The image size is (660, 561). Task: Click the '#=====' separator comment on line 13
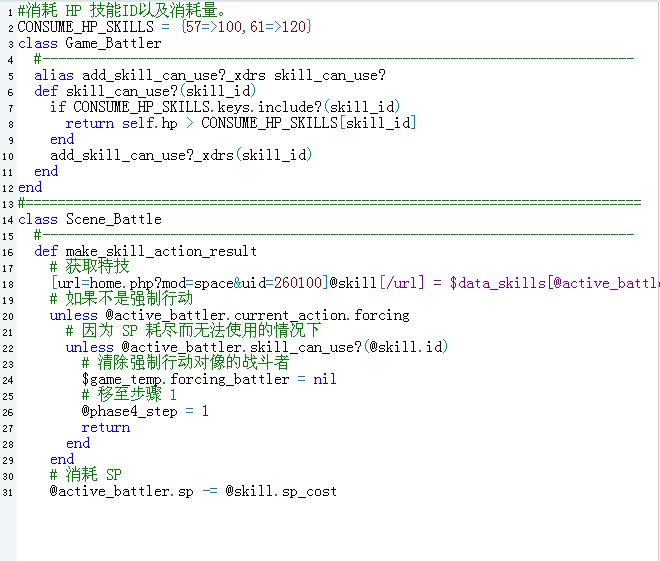(x=330, y=203)
